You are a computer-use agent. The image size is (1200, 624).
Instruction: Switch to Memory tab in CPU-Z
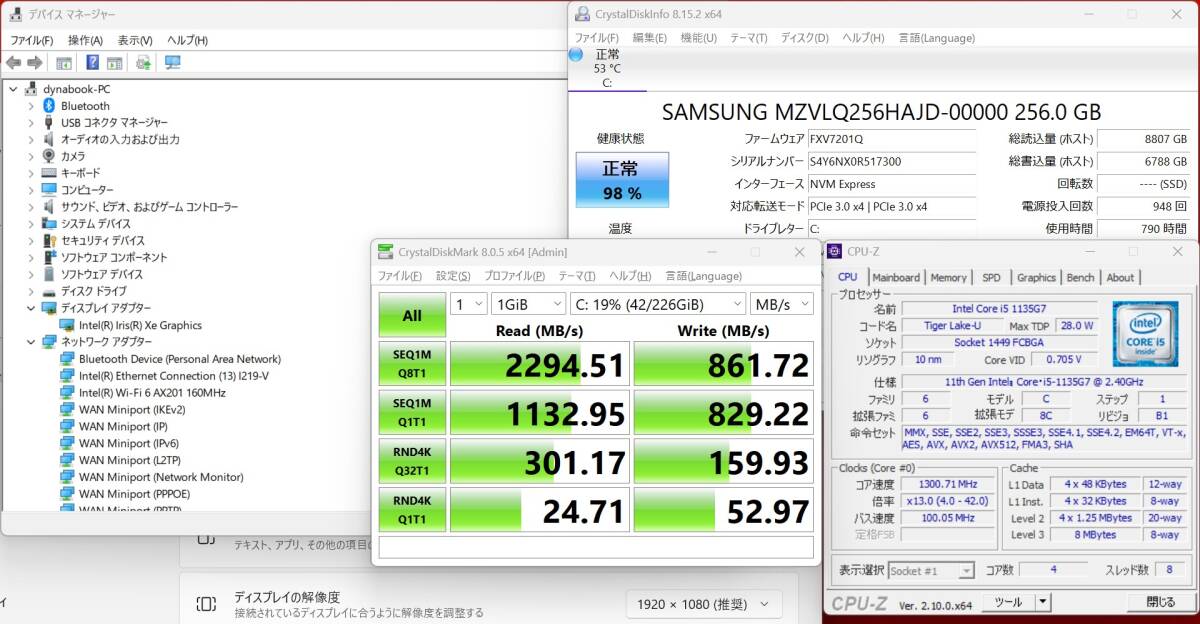948,277
